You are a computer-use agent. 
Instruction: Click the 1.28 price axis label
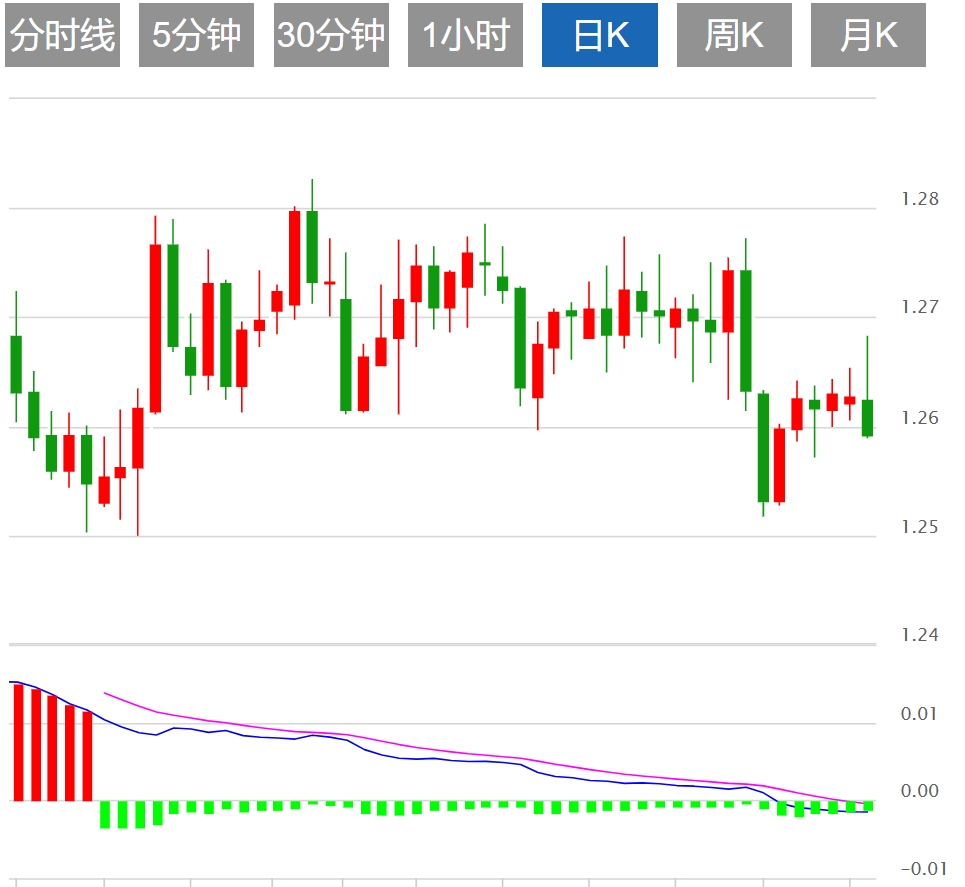[x=919, y=199]
